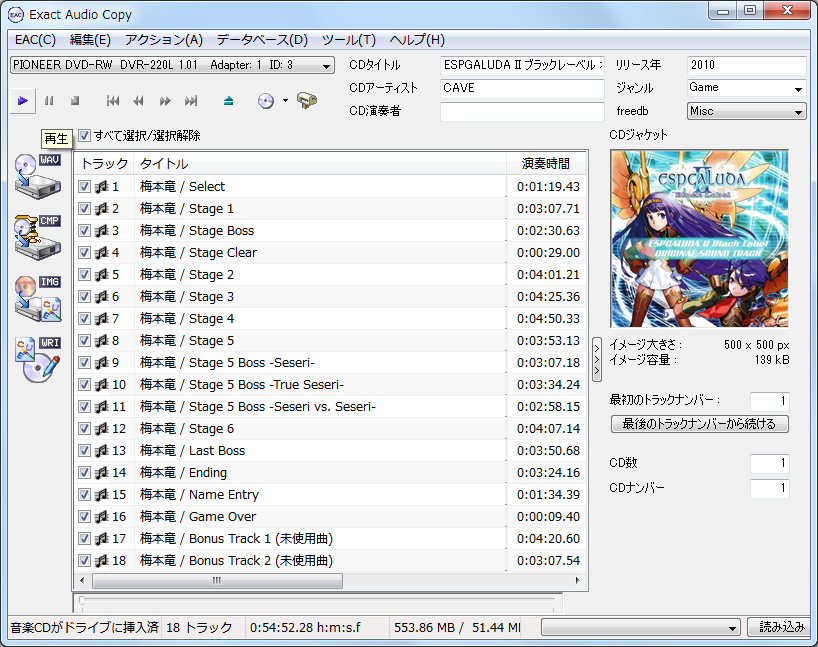Viewport: 818px width, 647px height.
Task: Sort by the トラック column header
Action: click(105, 164)
